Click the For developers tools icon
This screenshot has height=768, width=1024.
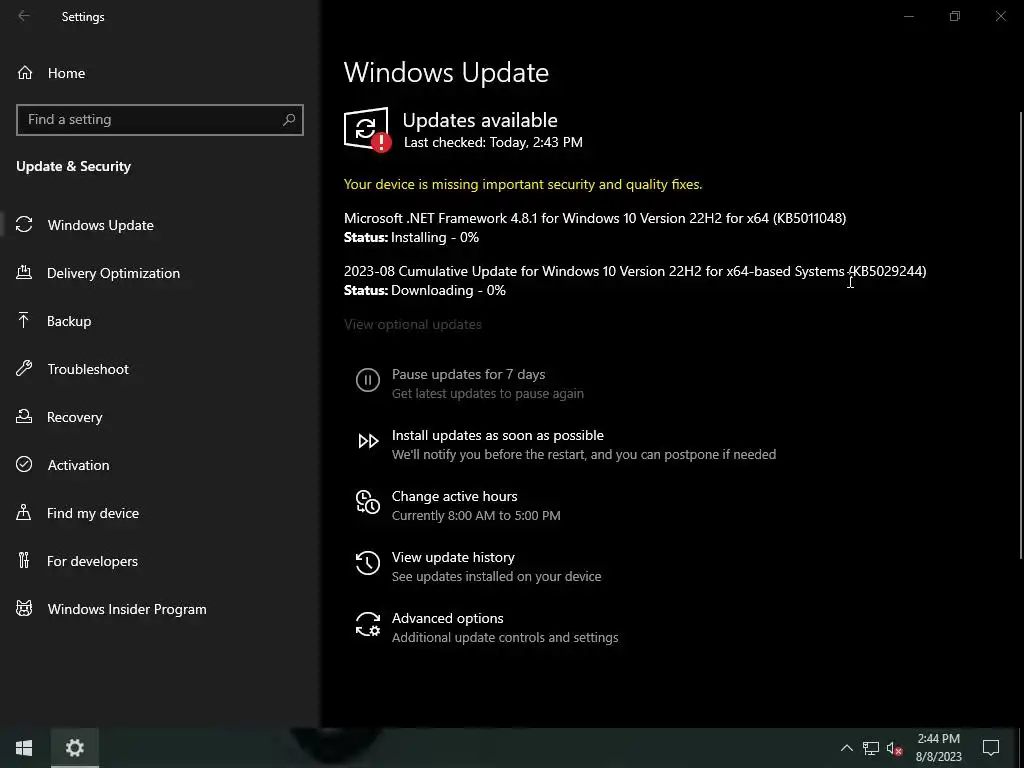[24, 560]
